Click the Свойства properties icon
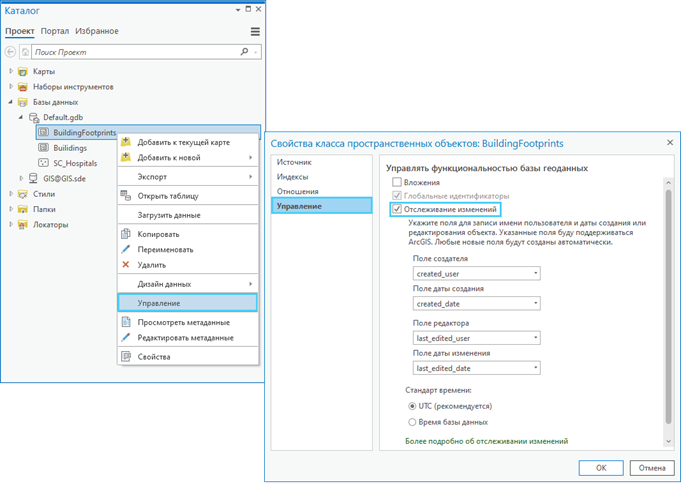This screenshot has height=484, width=681. tap(126, 357)
